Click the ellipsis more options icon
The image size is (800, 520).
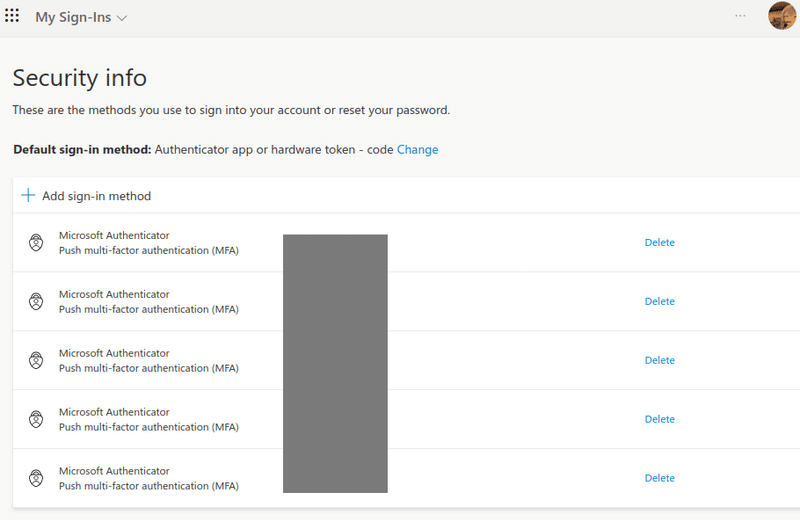(x=740, y=16)
